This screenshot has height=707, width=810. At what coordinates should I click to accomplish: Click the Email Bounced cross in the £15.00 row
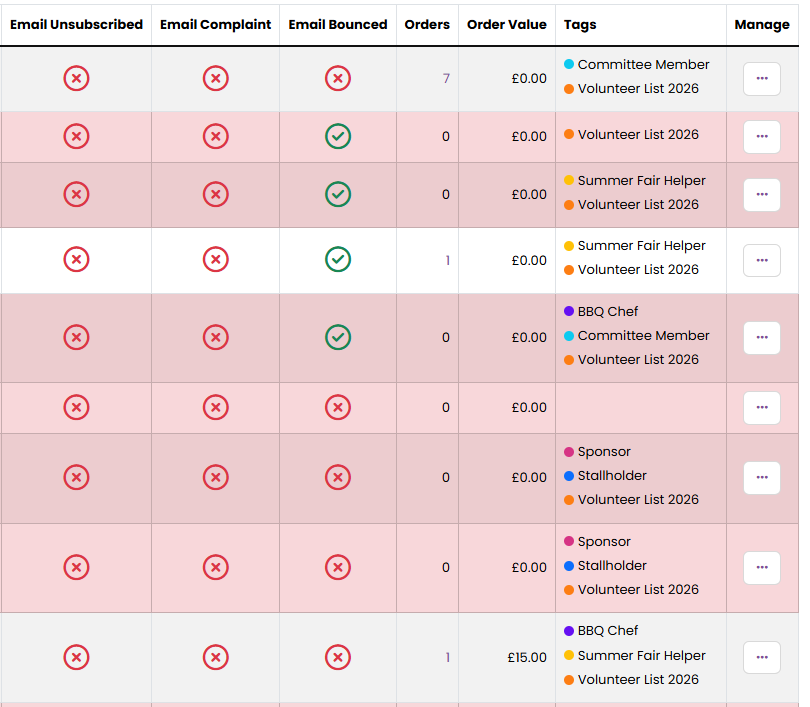[338, 657]
